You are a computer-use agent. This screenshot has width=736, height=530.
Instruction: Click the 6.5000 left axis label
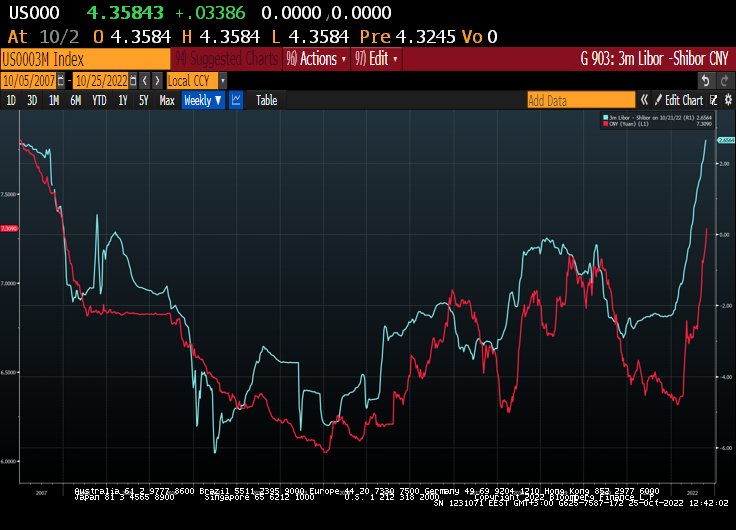coord(9,373)
